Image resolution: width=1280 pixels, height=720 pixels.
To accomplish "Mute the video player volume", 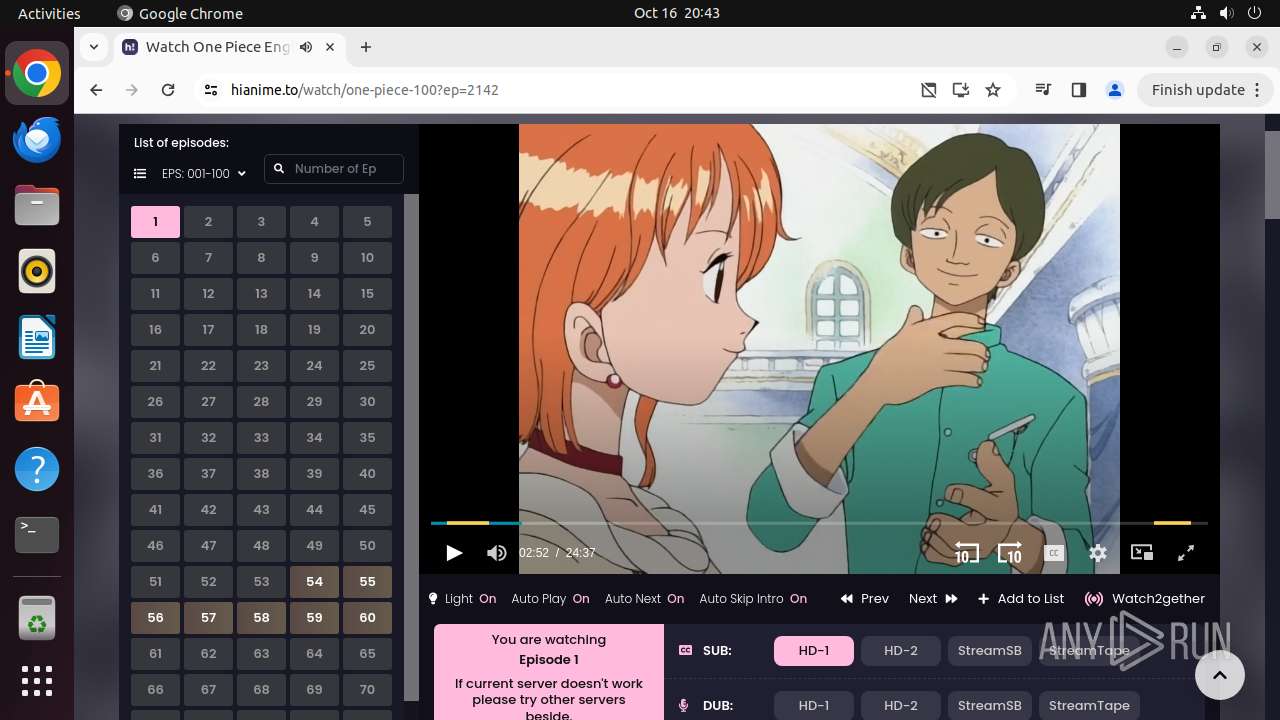I will pos(496,552).
